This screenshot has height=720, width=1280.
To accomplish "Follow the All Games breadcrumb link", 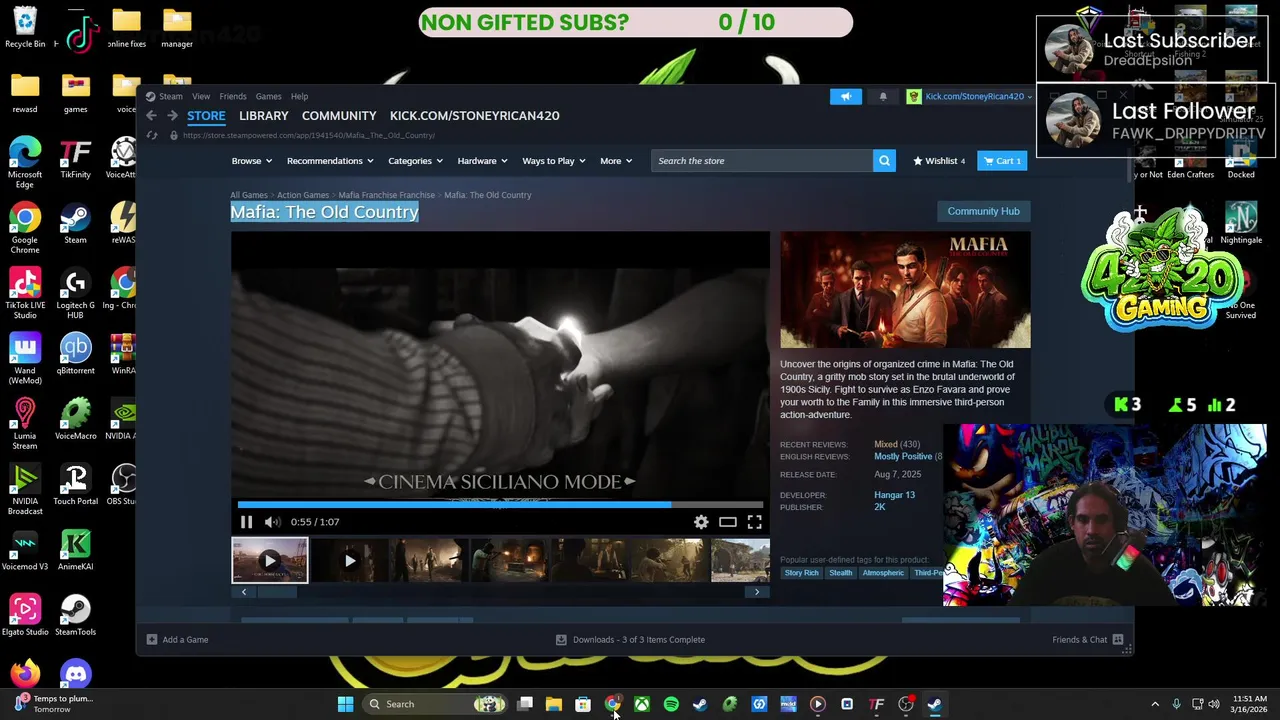I will point(249,195).
